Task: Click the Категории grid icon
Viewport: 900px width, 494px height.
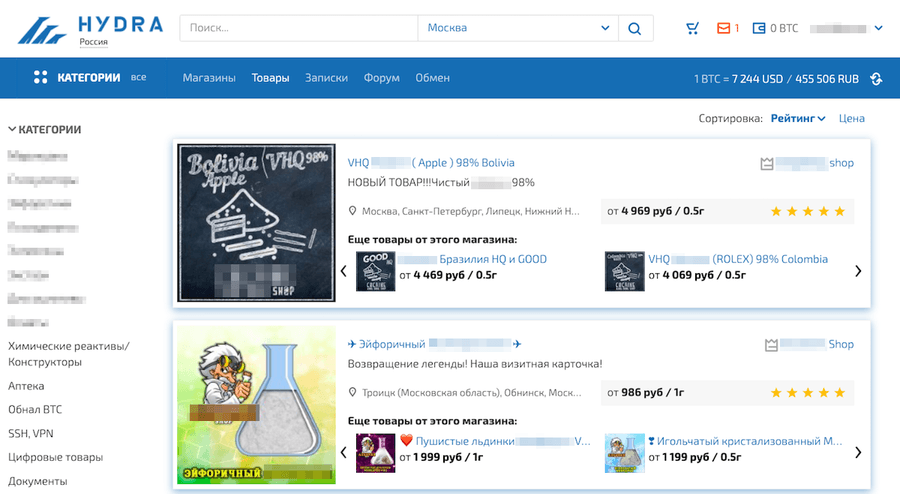Action: point(40,77)
